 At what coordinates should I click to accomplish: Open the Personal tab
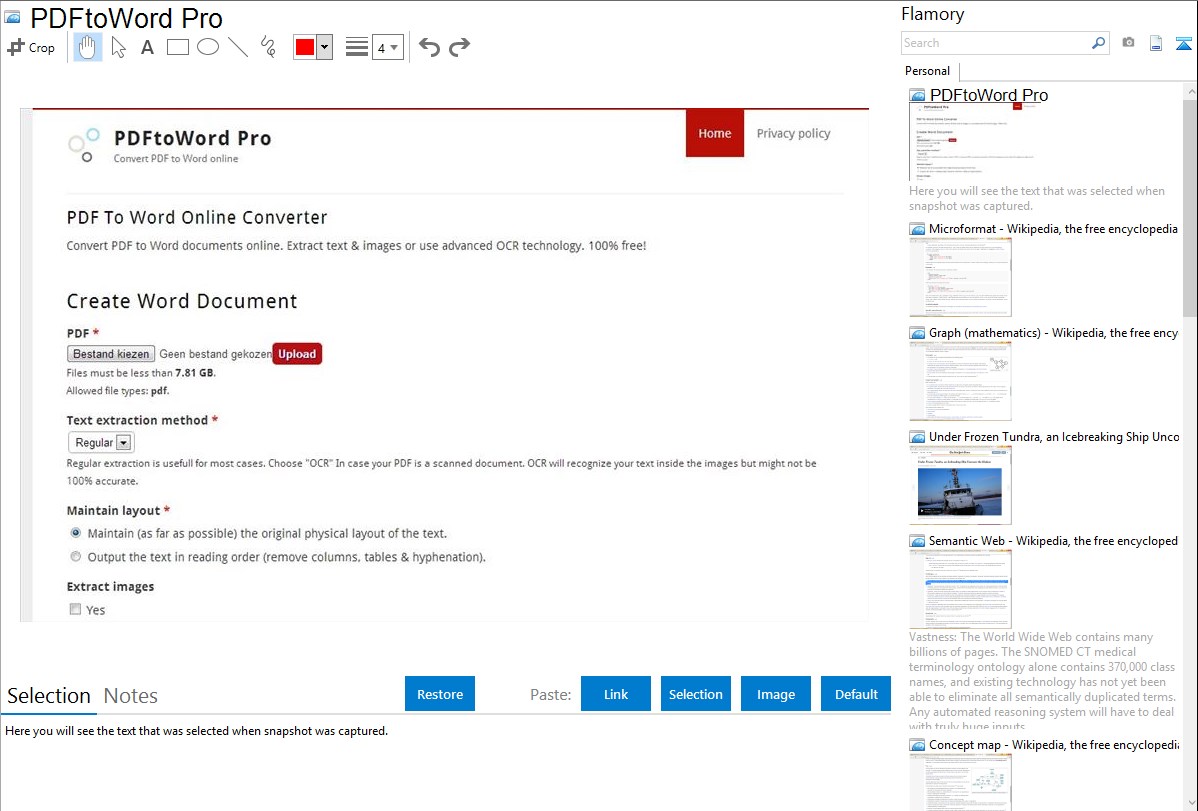click(x=928, y=70)
